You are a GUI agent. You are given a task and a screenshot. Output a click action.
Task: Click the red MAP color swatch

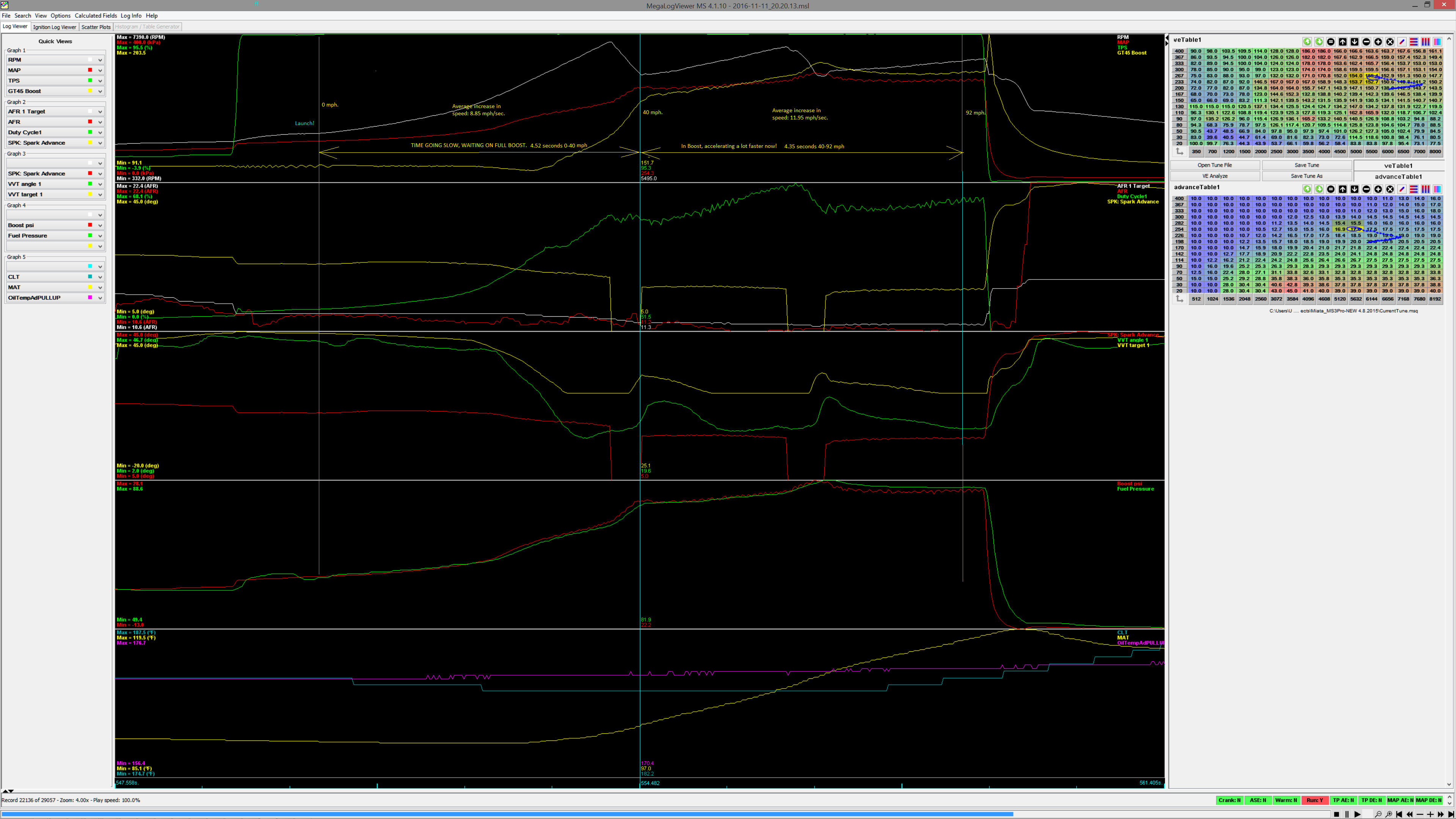coord(90,70)
